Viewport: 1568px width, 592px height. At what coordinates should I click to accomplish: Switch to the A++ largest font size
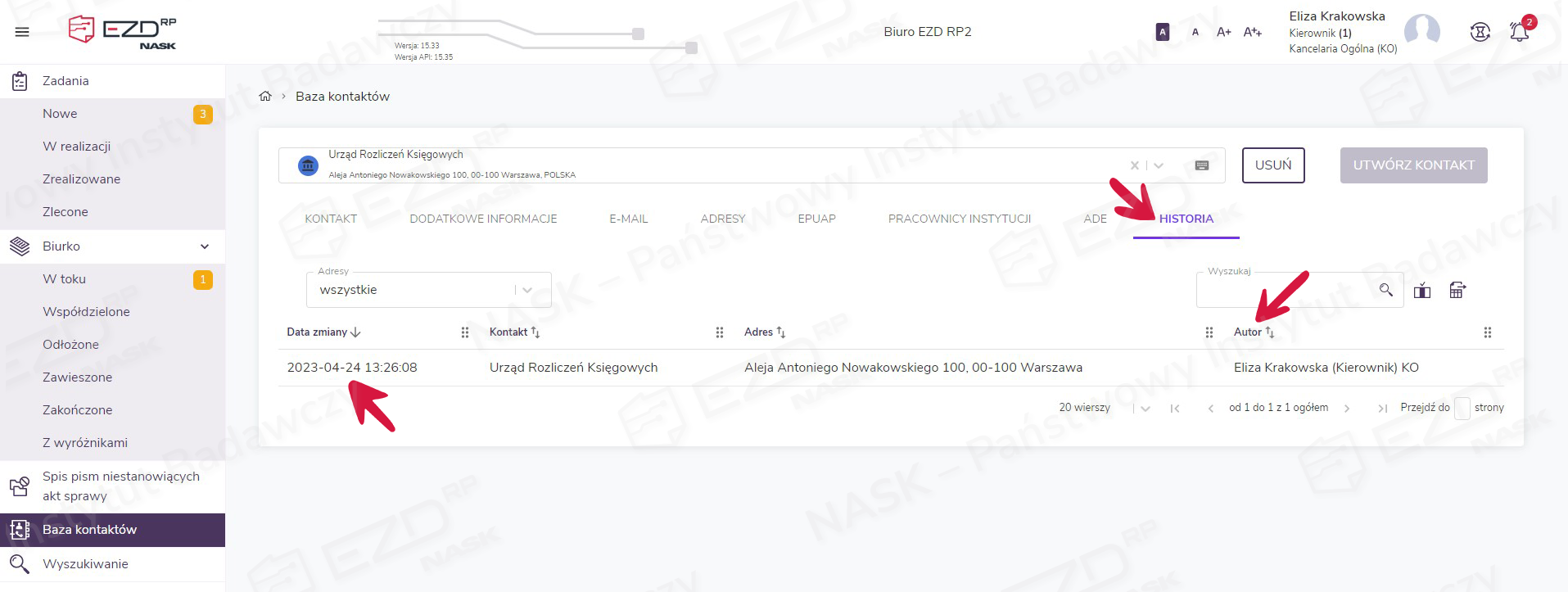click(1252, 32)
